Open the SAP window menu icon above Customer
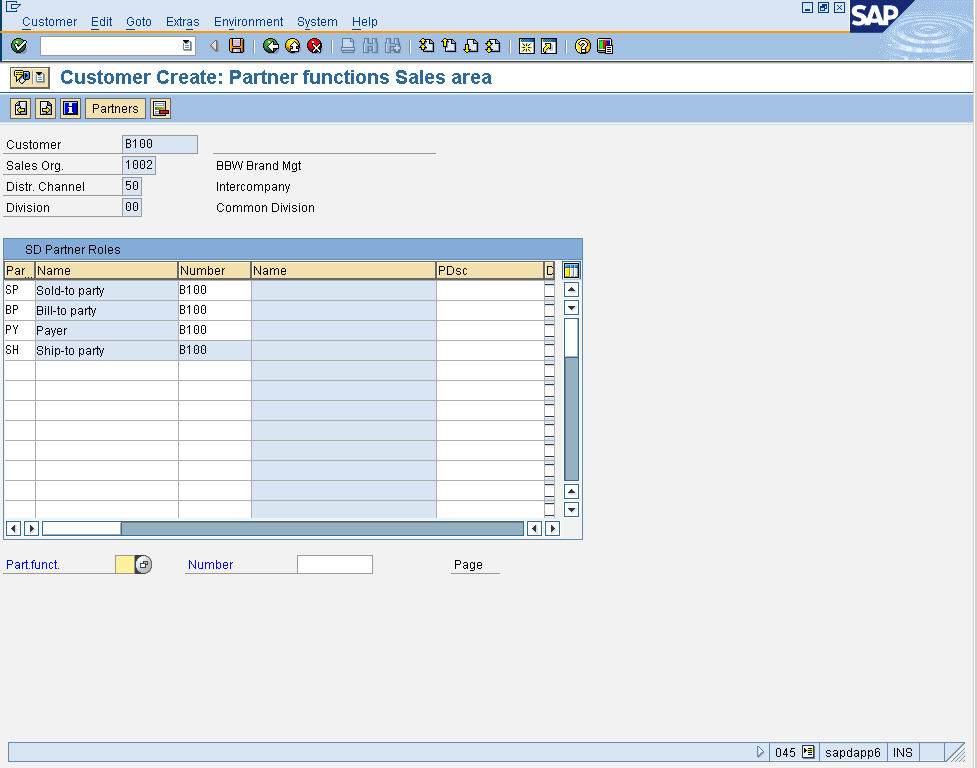This screenshot has width=977, height=768. click(13, 7)
